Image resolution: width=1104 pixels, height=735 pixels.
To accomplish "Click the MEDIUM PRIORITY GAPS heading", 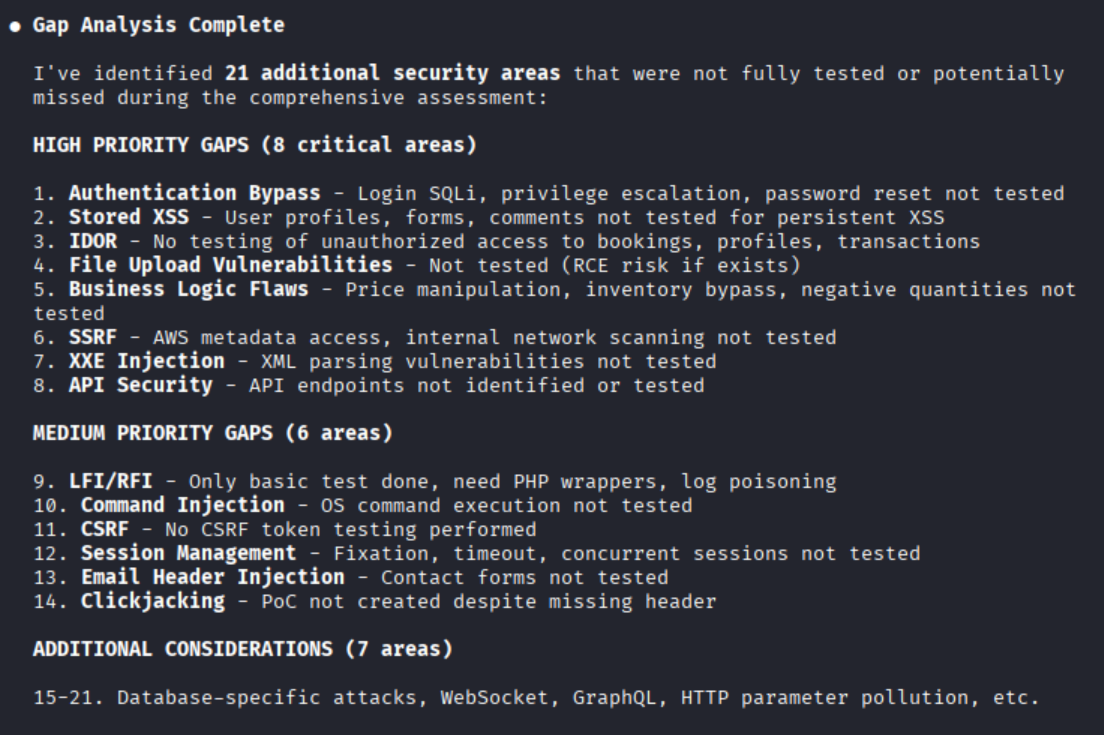I will (x=212, y=433).
